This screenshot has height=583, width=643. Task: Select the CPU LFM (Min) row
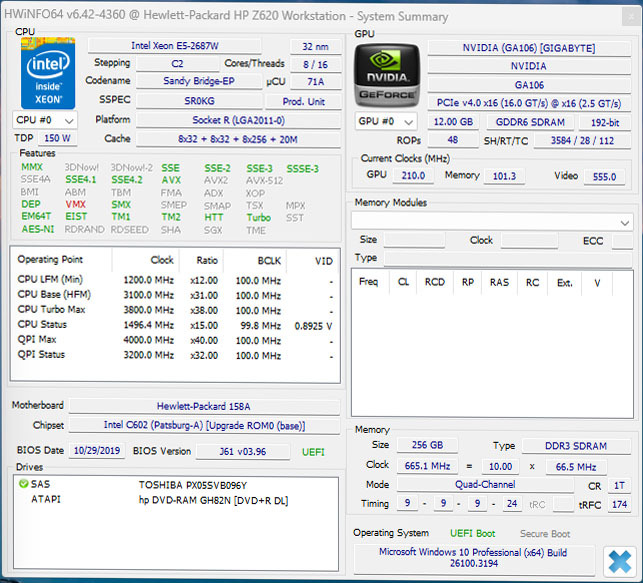pos(175,280)
